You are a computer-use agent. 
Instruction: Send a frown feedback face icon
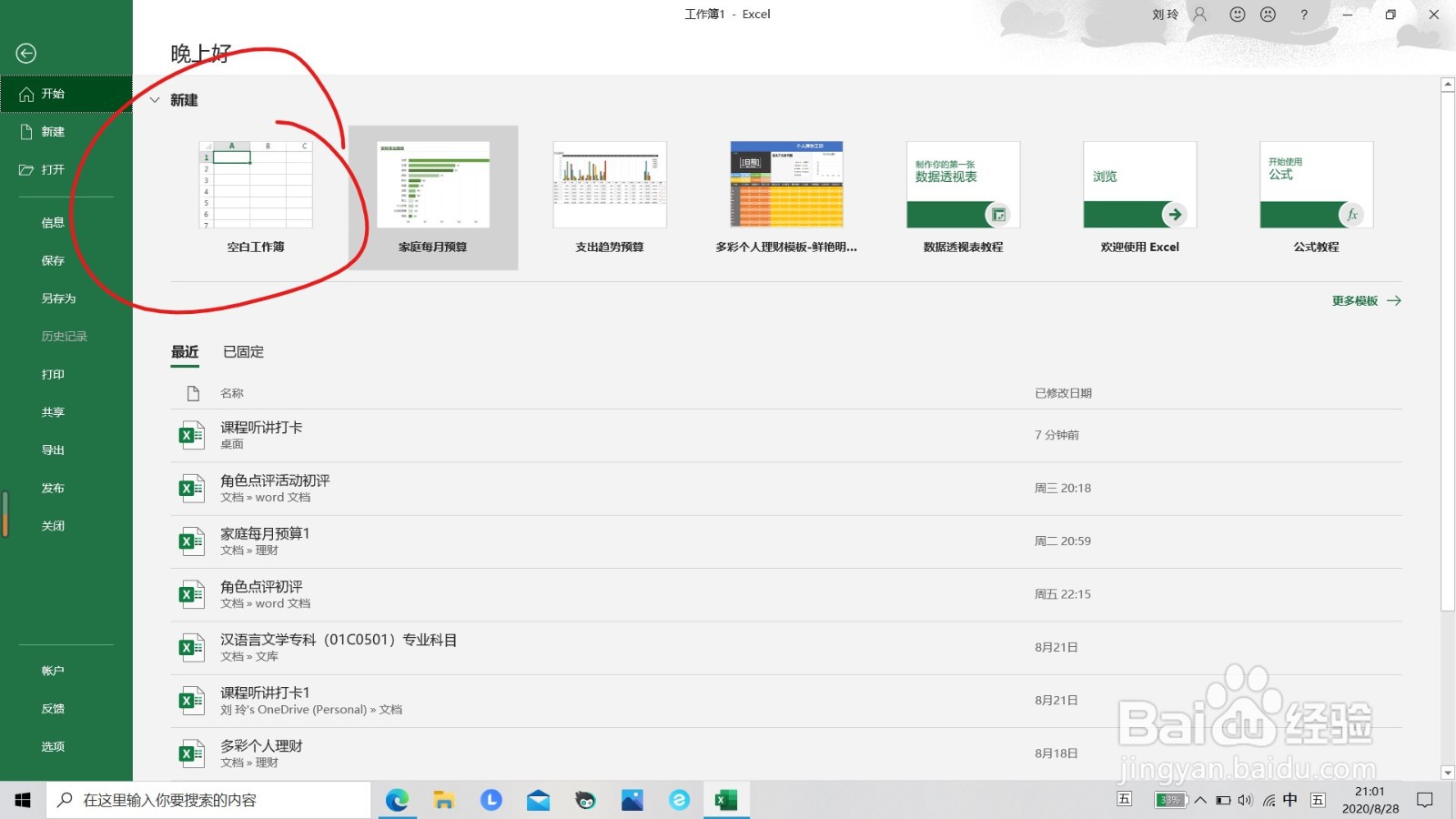click(1268, 15)
